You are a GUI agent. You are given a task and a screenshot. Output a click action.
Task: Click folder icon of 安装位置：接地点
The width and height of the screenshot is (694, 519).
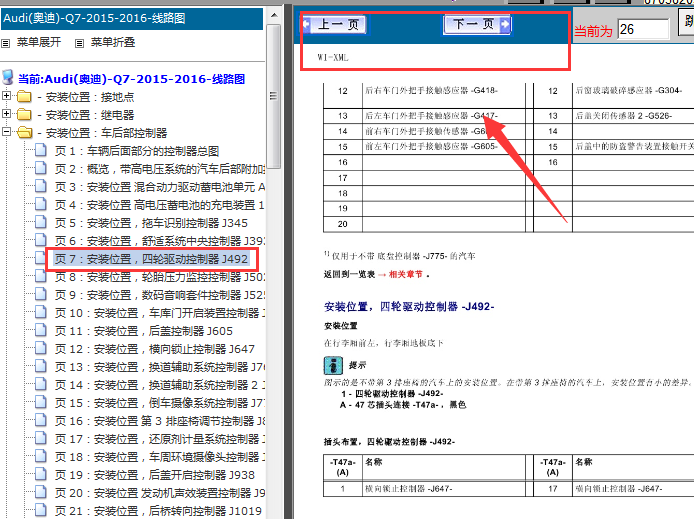coord(24,96)
